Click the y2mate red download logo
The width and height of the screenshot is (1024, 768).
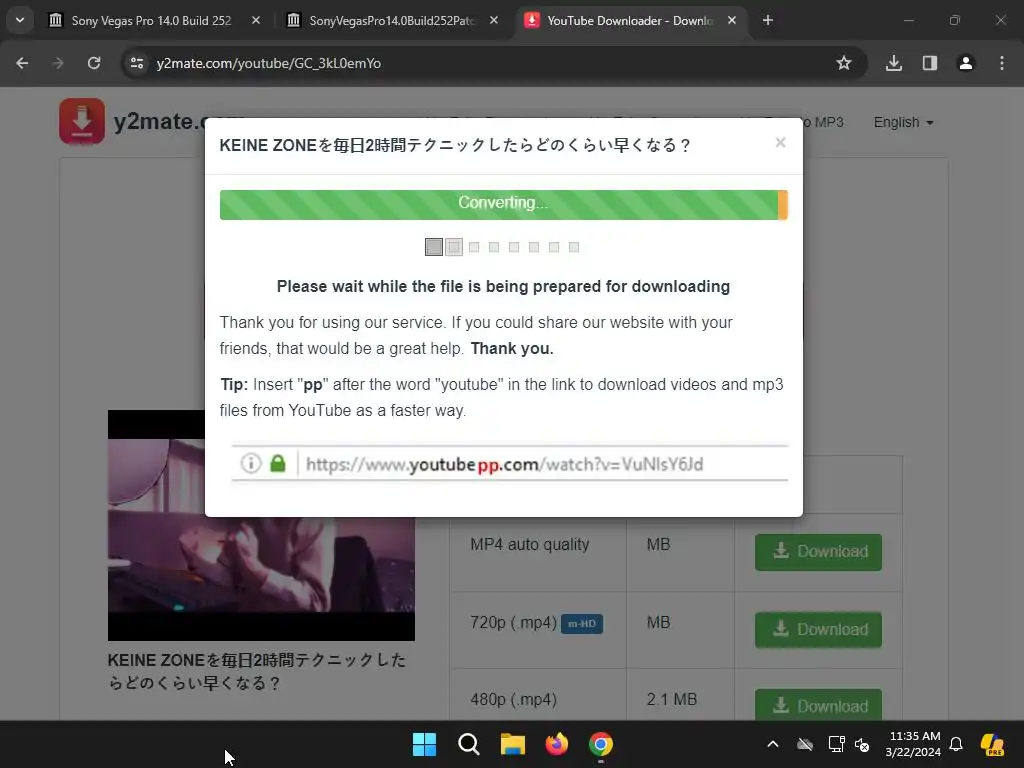pyautogui.click(x=82, y=121)
